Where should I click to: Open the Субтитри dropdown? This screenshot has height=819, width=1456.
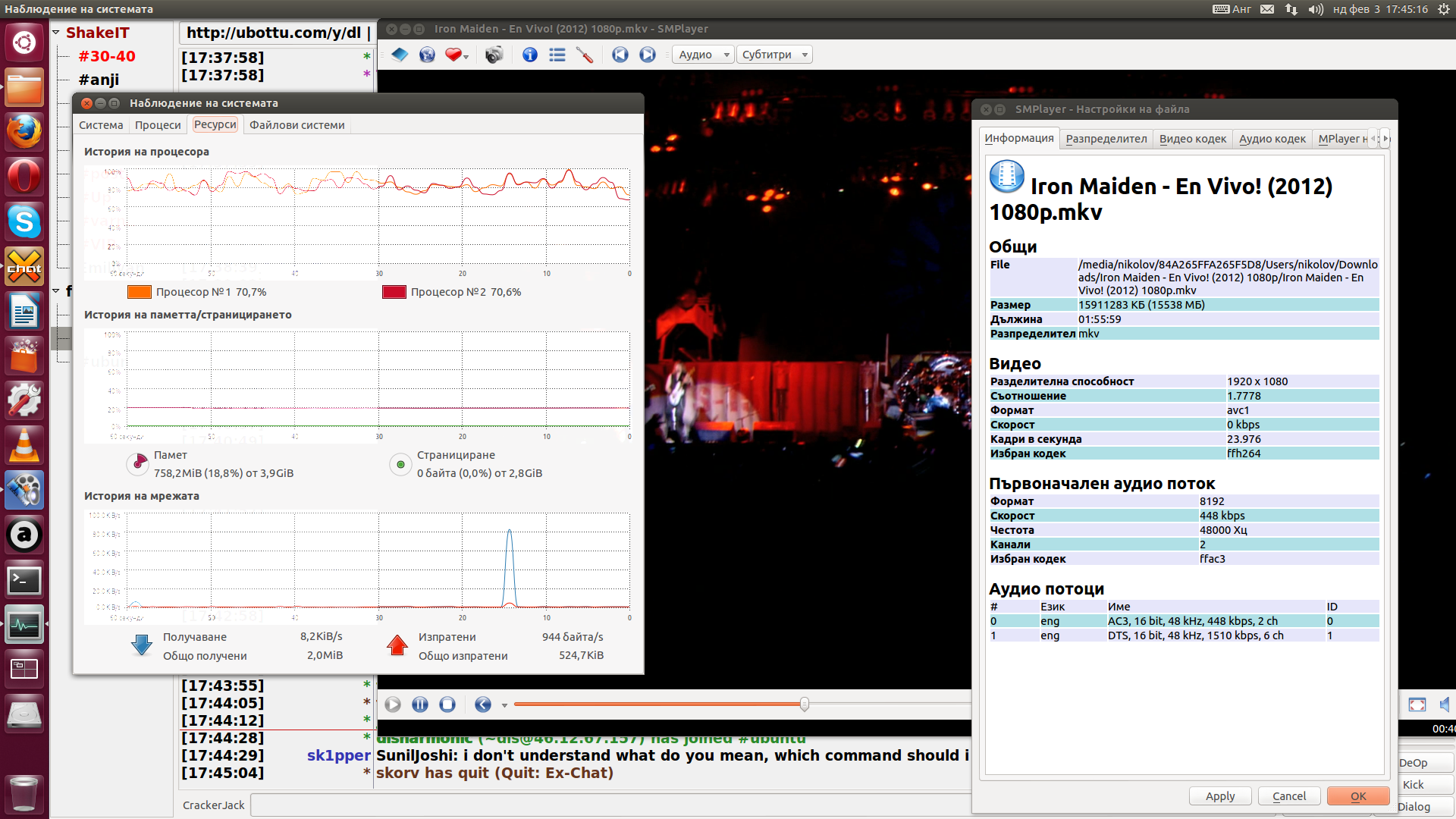[774, 55]
